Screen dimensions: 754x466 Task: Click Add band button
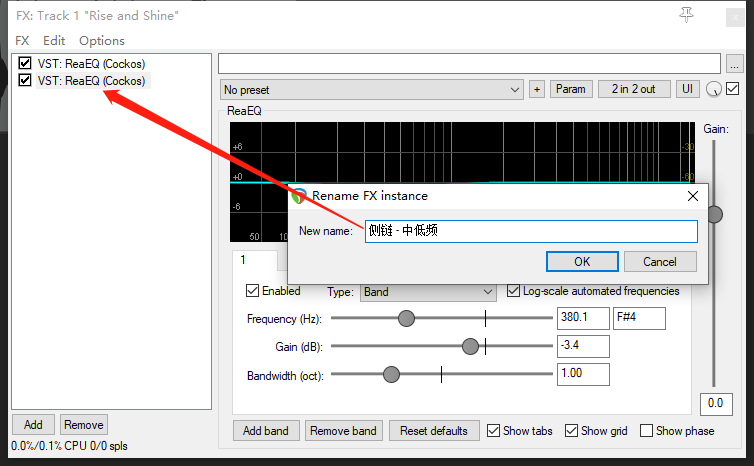pos(266,430)
